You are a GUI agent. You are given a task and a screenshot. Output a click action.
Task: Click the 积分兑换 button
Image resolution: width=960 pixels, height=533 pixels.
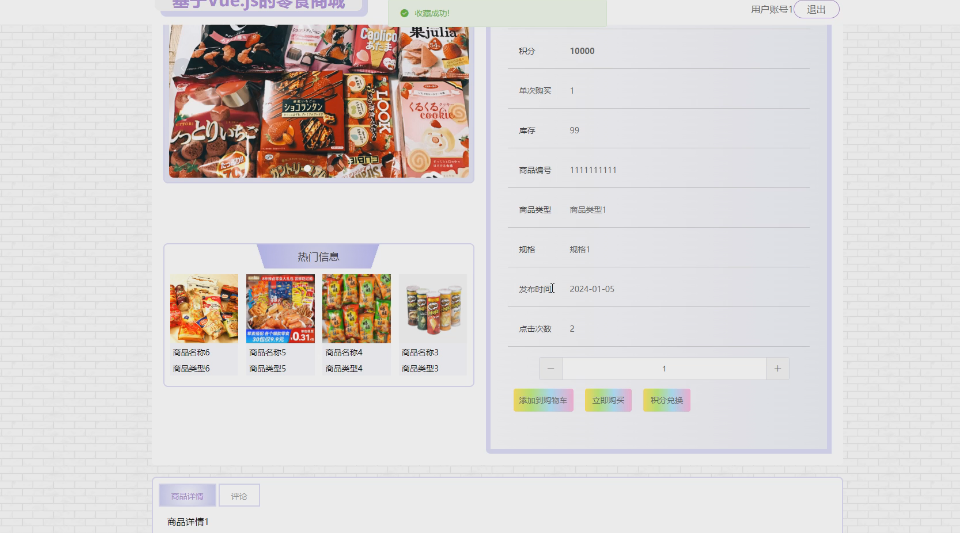click(x=666, y=400)
